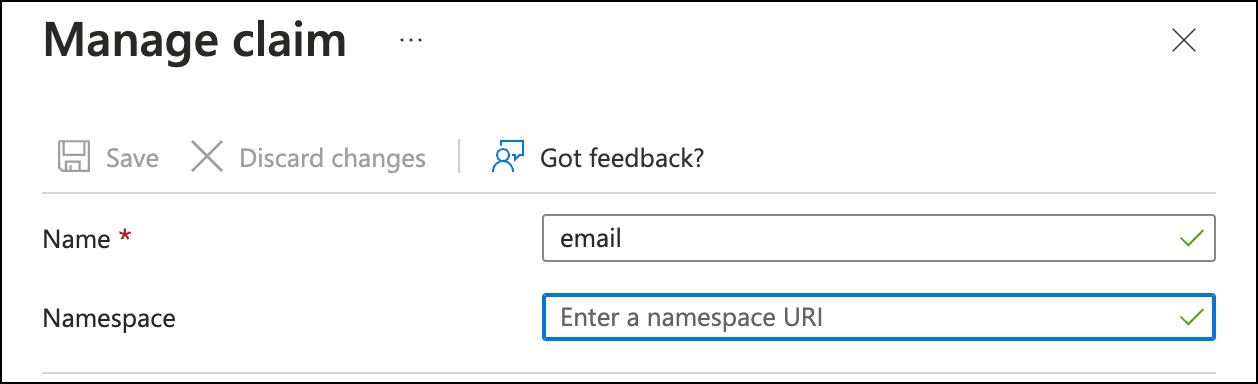Open the feedback person icon

(508, 157)
